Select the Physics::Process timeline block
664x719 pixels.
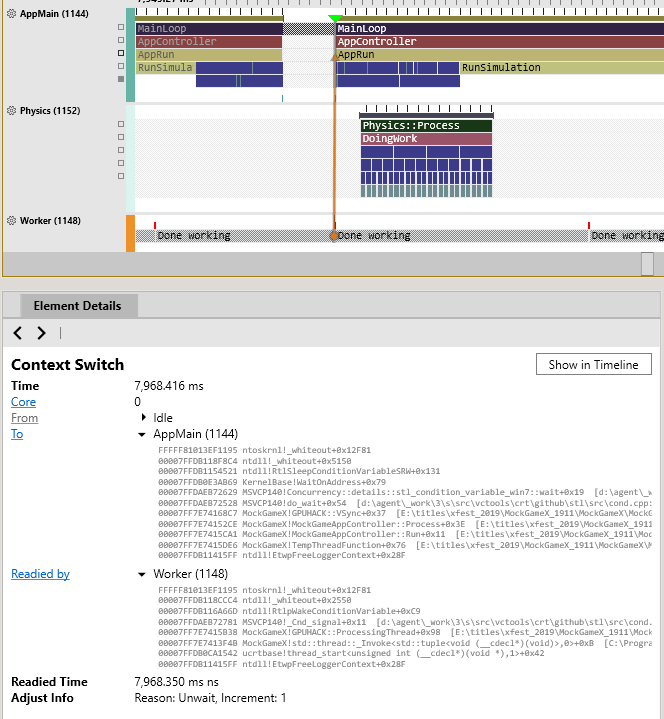[x=426, y=126]
